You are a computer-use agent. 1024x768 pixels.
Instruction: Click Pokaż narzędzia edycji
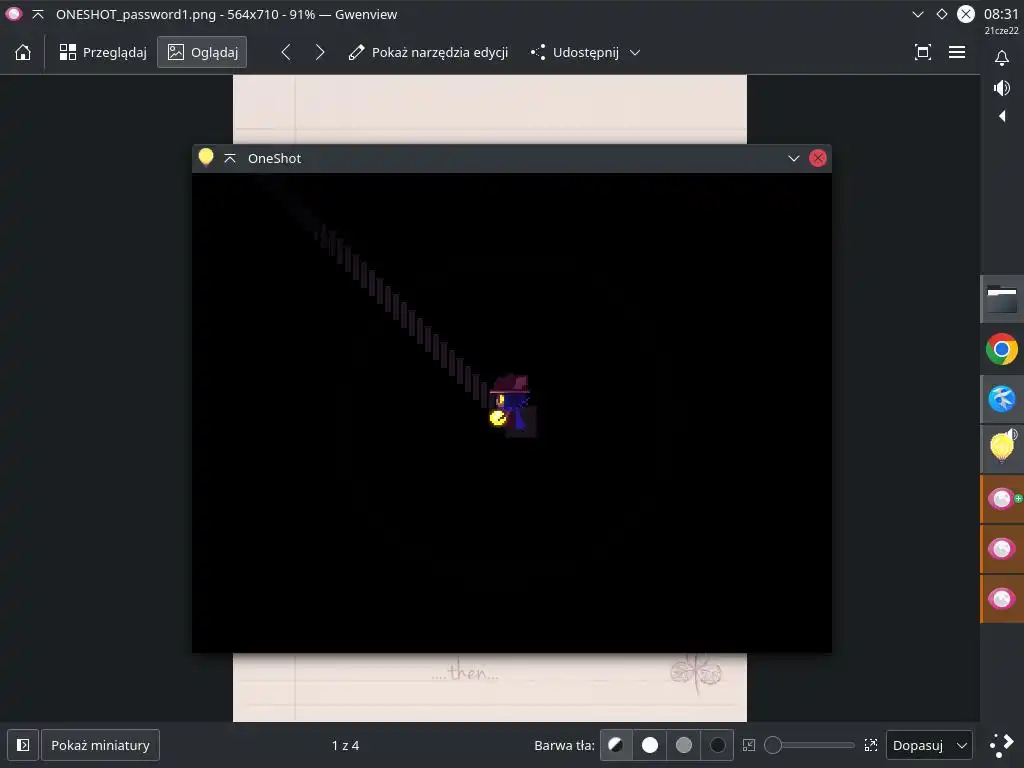coord(428,52)
